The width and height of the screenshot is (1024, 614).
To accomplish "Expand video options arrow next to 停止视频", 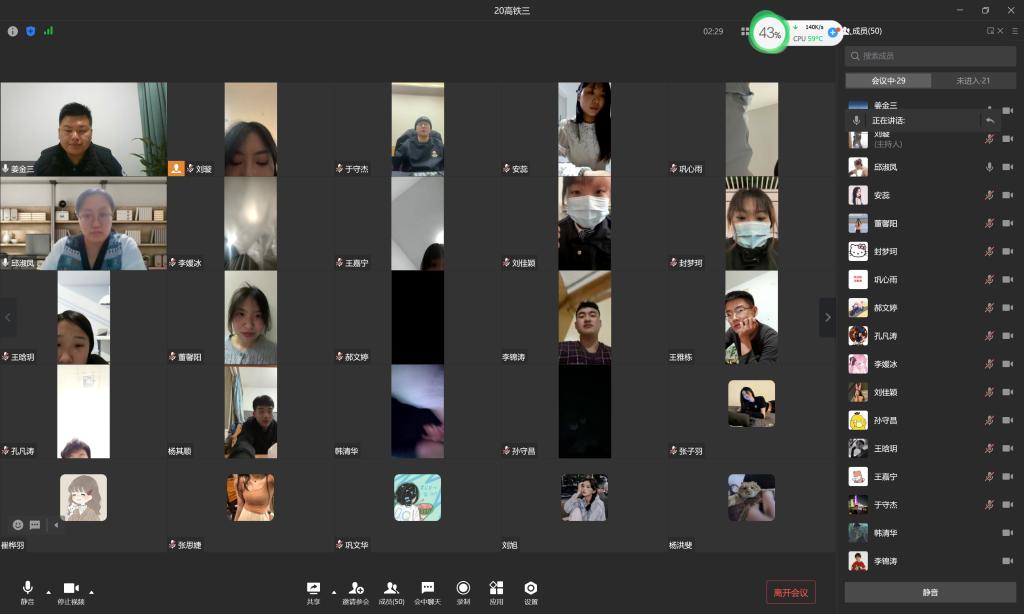I will 91,592.
